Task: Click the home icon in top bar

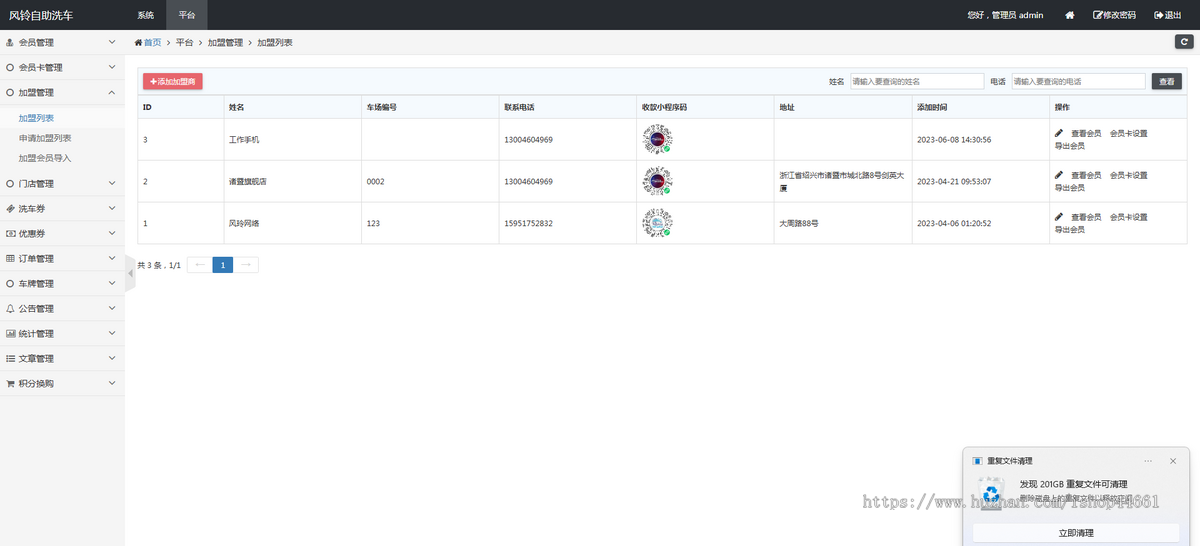Action: 1070,15
